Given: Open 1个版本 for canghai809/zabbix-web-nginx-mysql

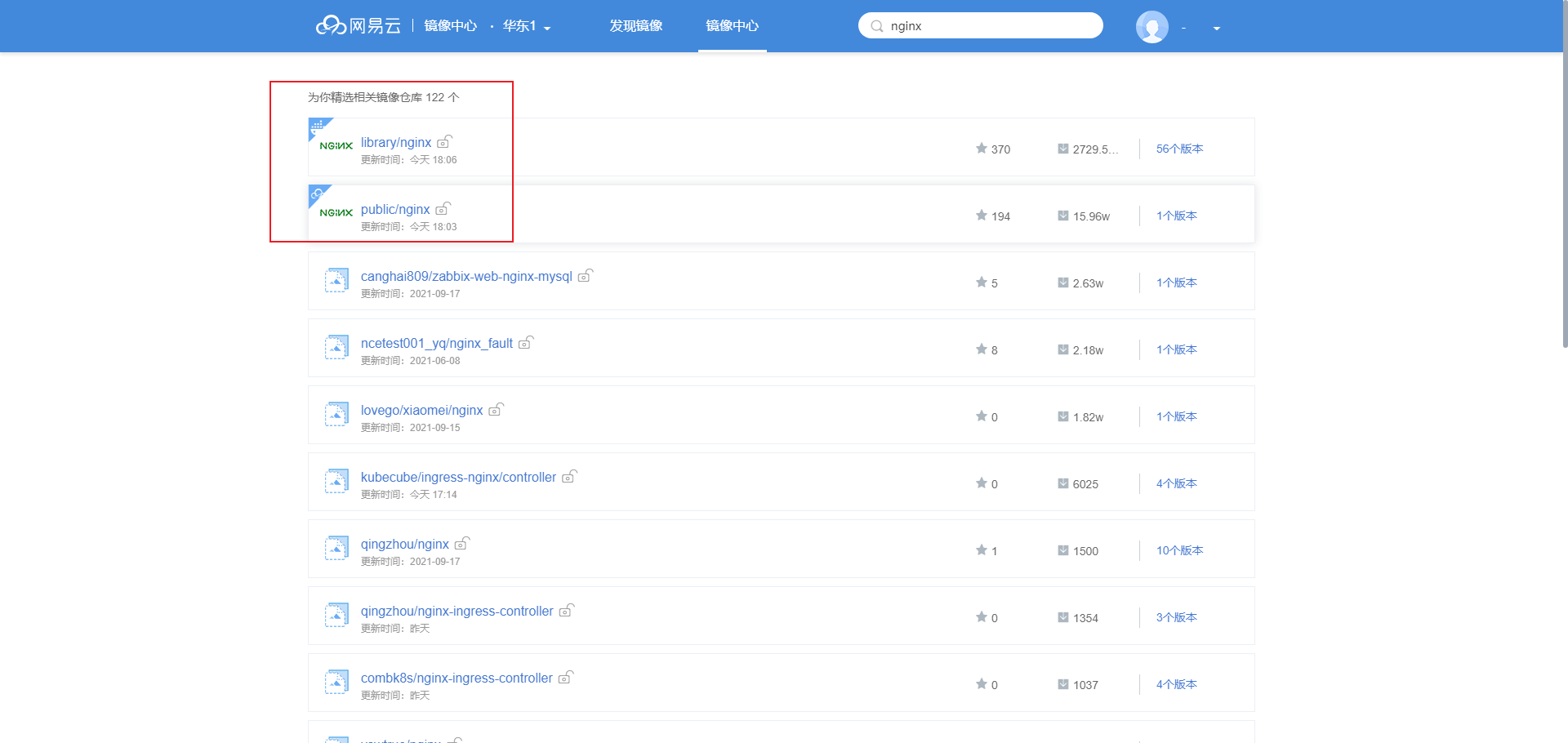Looking at the screenshot, I should pos(1176,283).
